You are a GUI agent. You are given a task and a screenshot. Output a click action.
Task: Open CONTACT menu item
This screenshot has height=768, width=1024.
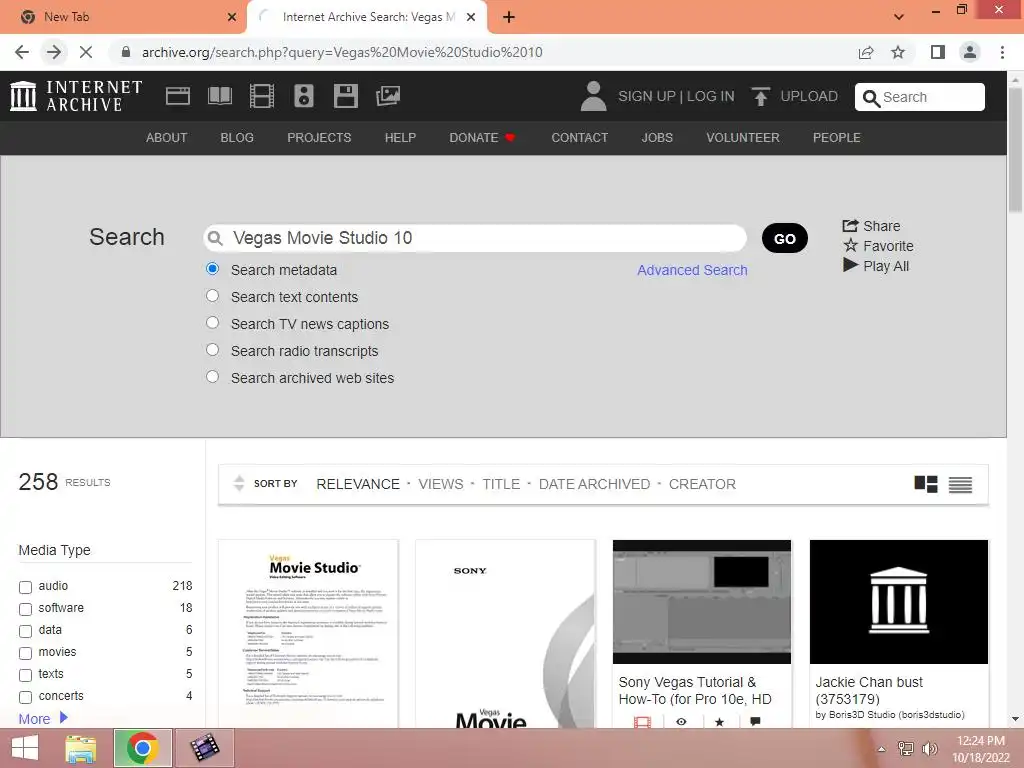pyautogui.click(x=579, y=138)
